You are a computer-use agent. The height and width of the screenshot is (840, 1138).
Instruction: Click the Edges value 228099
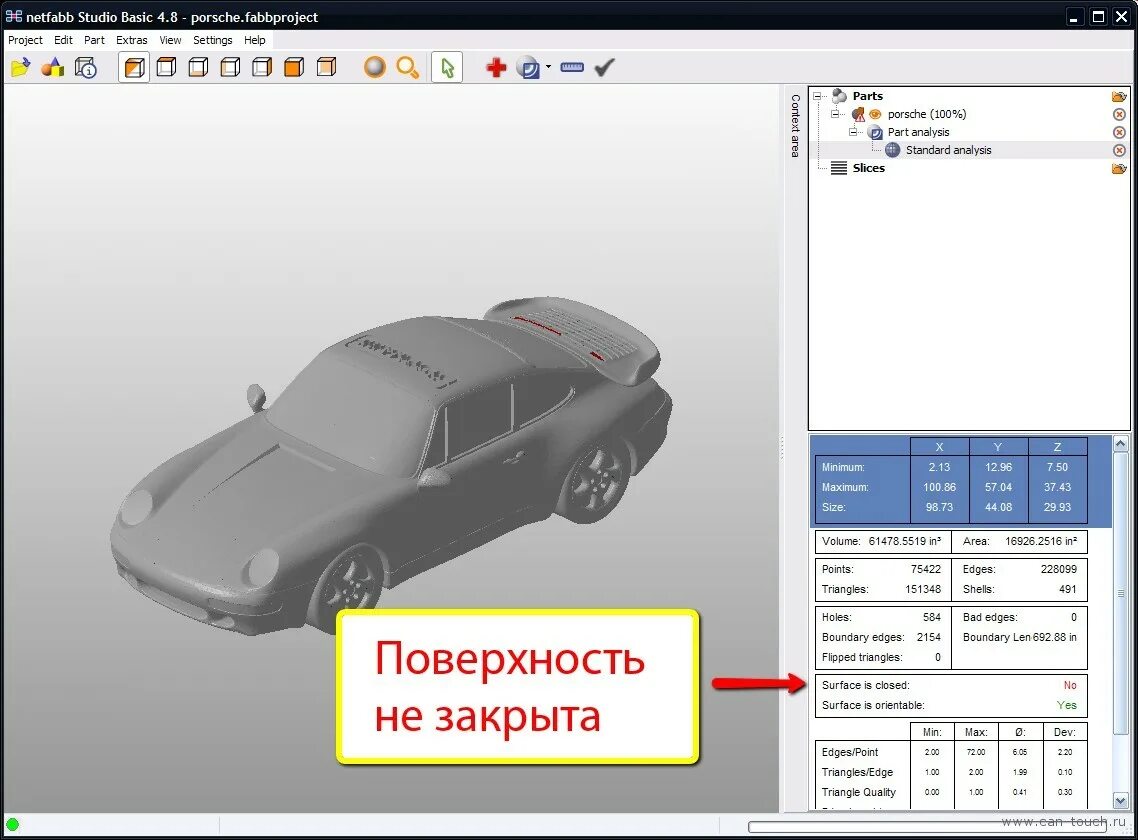coord(1059,569)
